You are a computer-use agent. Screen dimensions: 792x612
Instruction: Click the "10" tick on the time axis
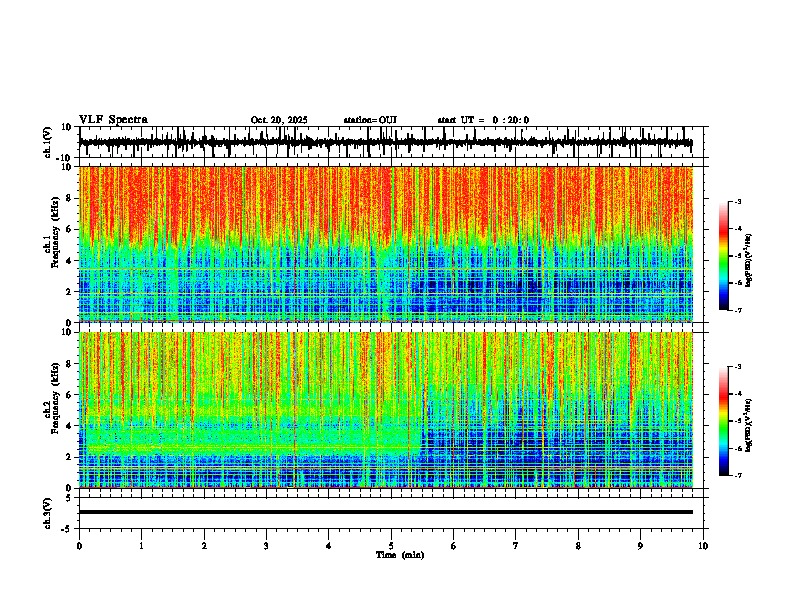point(703,546)
